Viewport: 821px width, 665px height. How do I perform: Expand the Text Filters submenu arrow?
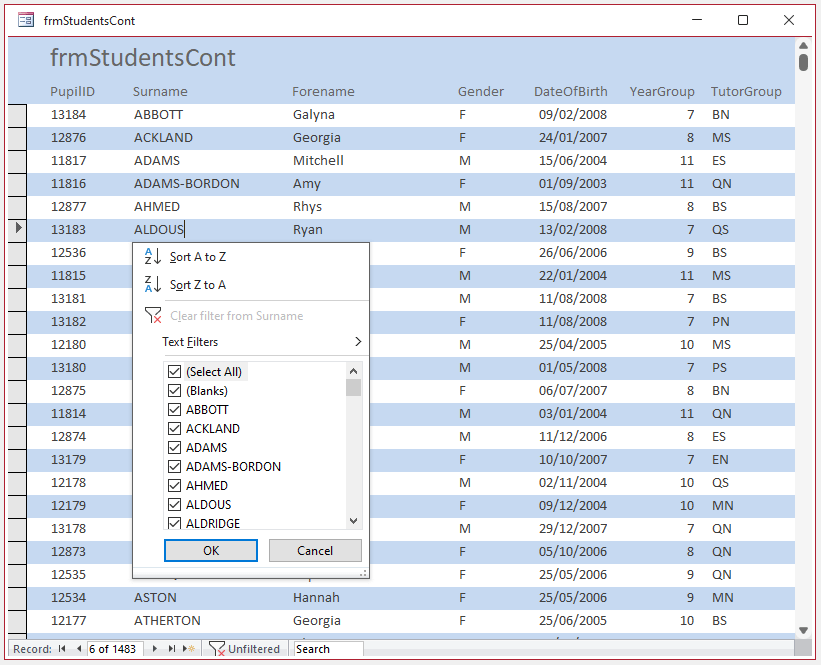[x=358, y=341]
